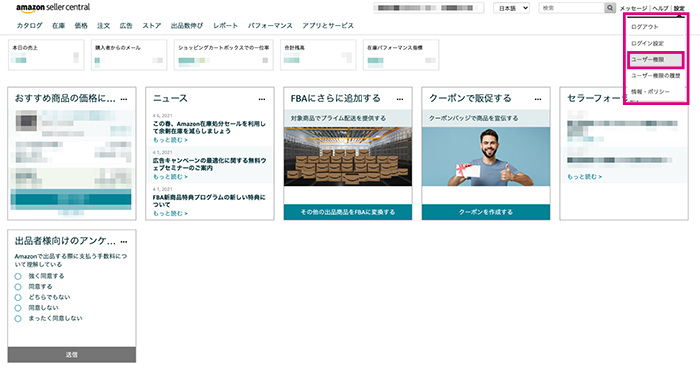Click the Amazon在庫処分セール news headline
Viewport: 700px width, 373px height.
point(209,127)
